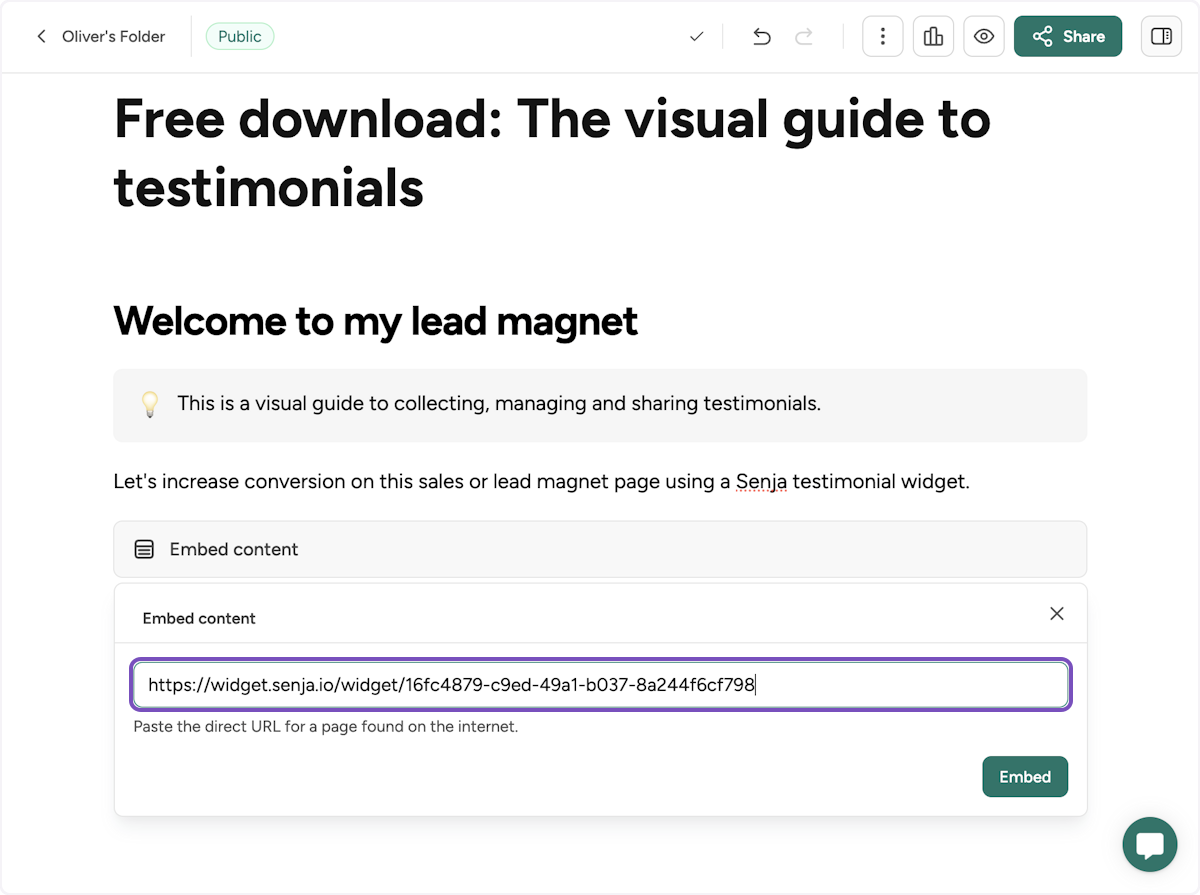Click the undo arrow icon
This screenshot has width=1200, height=895.
point(761,36)
